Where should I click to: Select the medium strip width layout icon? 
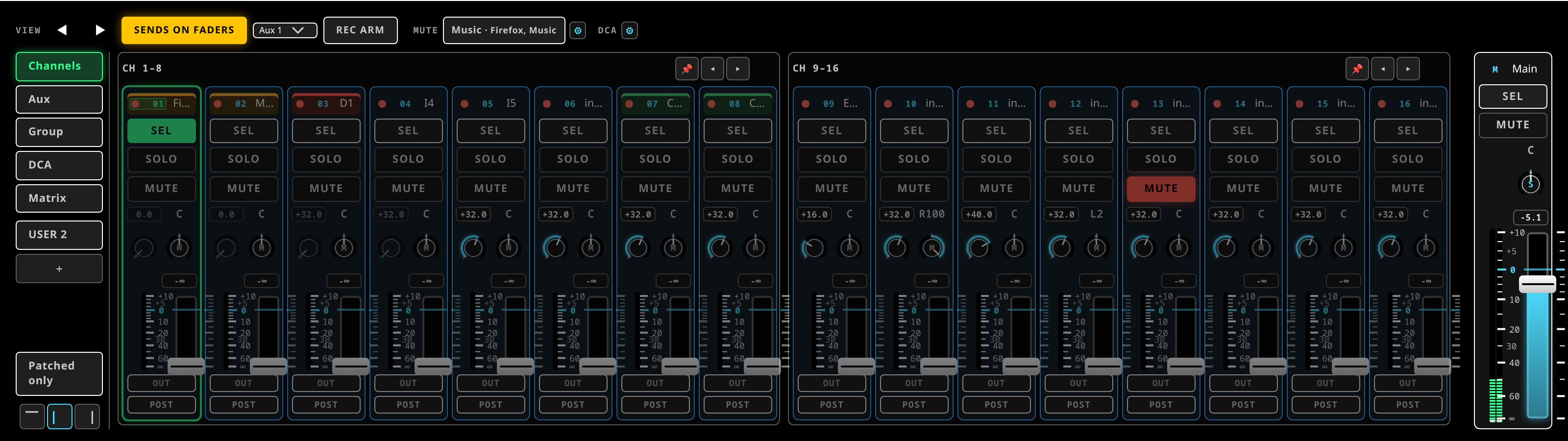click(60, 416)
